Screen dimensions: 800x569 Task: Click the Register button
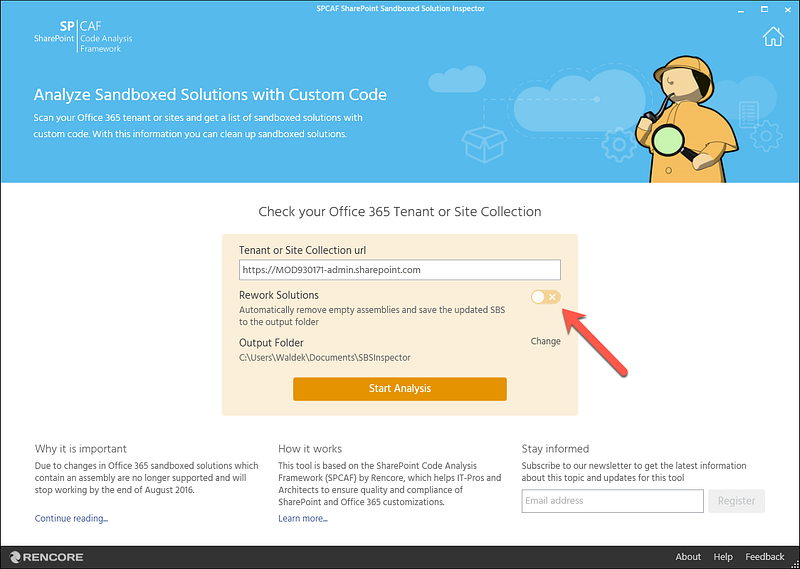click(736, 501)
